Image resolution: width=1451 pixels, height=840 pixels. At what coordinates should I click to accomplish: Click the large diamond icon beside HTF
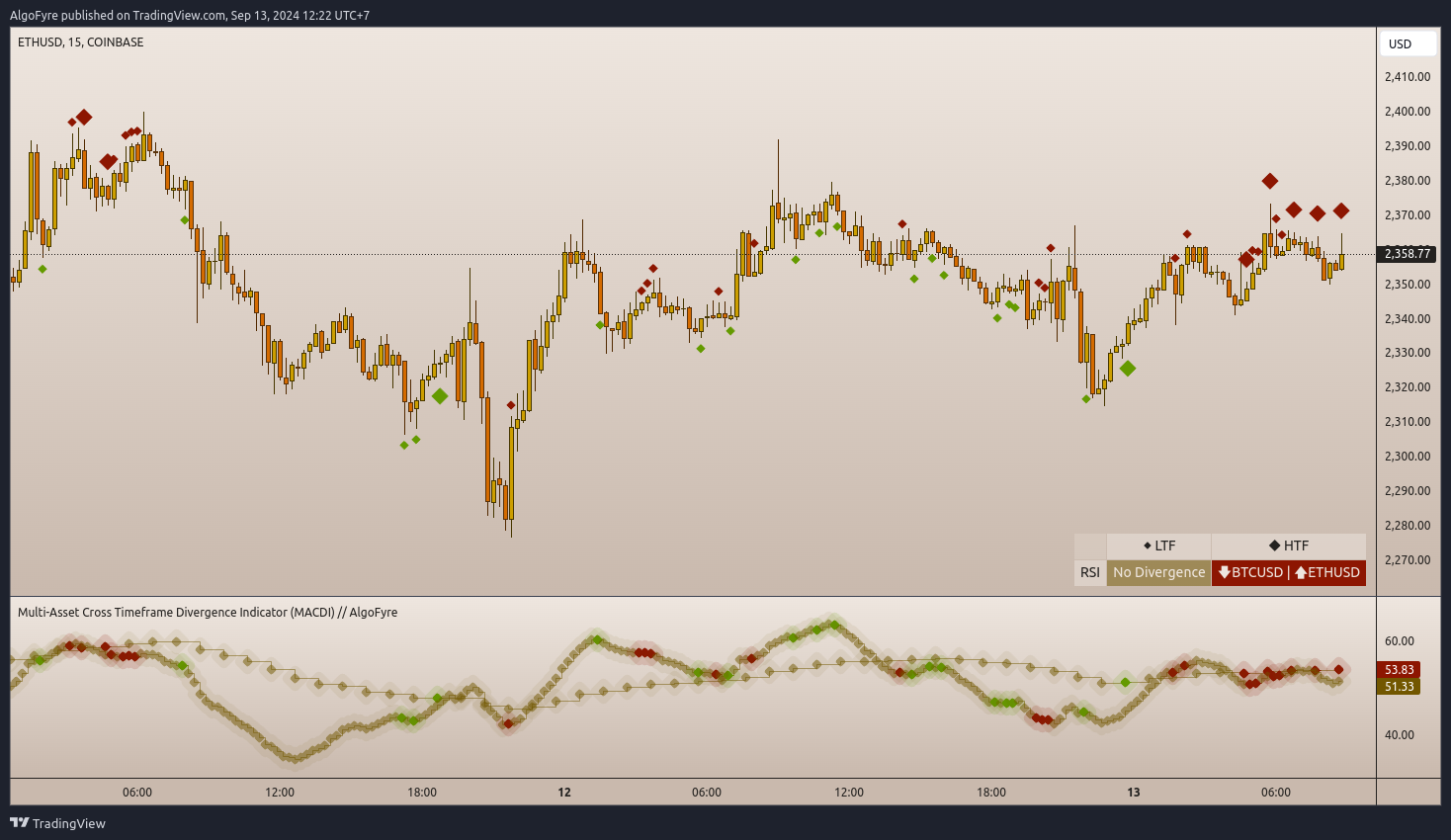click(x=1275, y=546)
